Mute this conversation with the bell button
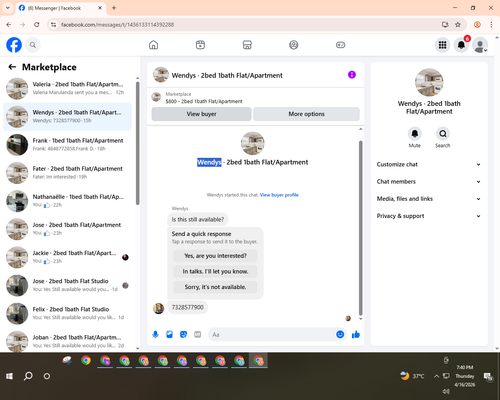The height and width of the screenshot is (400, 500). (414, 134)
